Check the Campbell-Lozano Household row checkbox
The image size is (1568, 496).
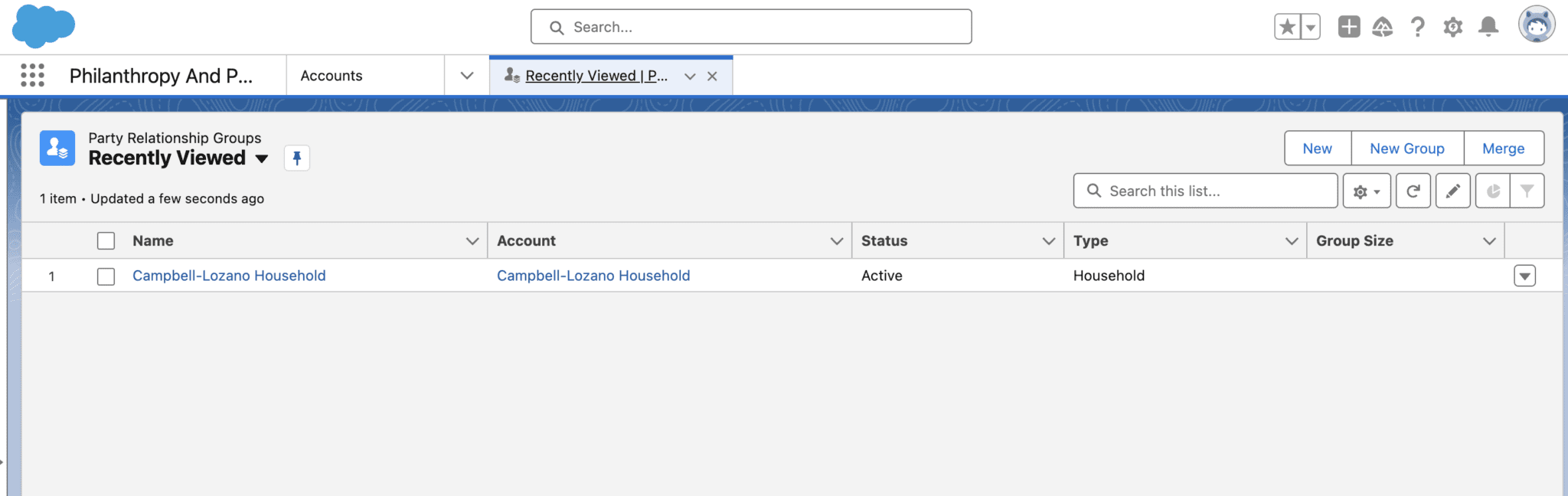(x=106, y=276)
